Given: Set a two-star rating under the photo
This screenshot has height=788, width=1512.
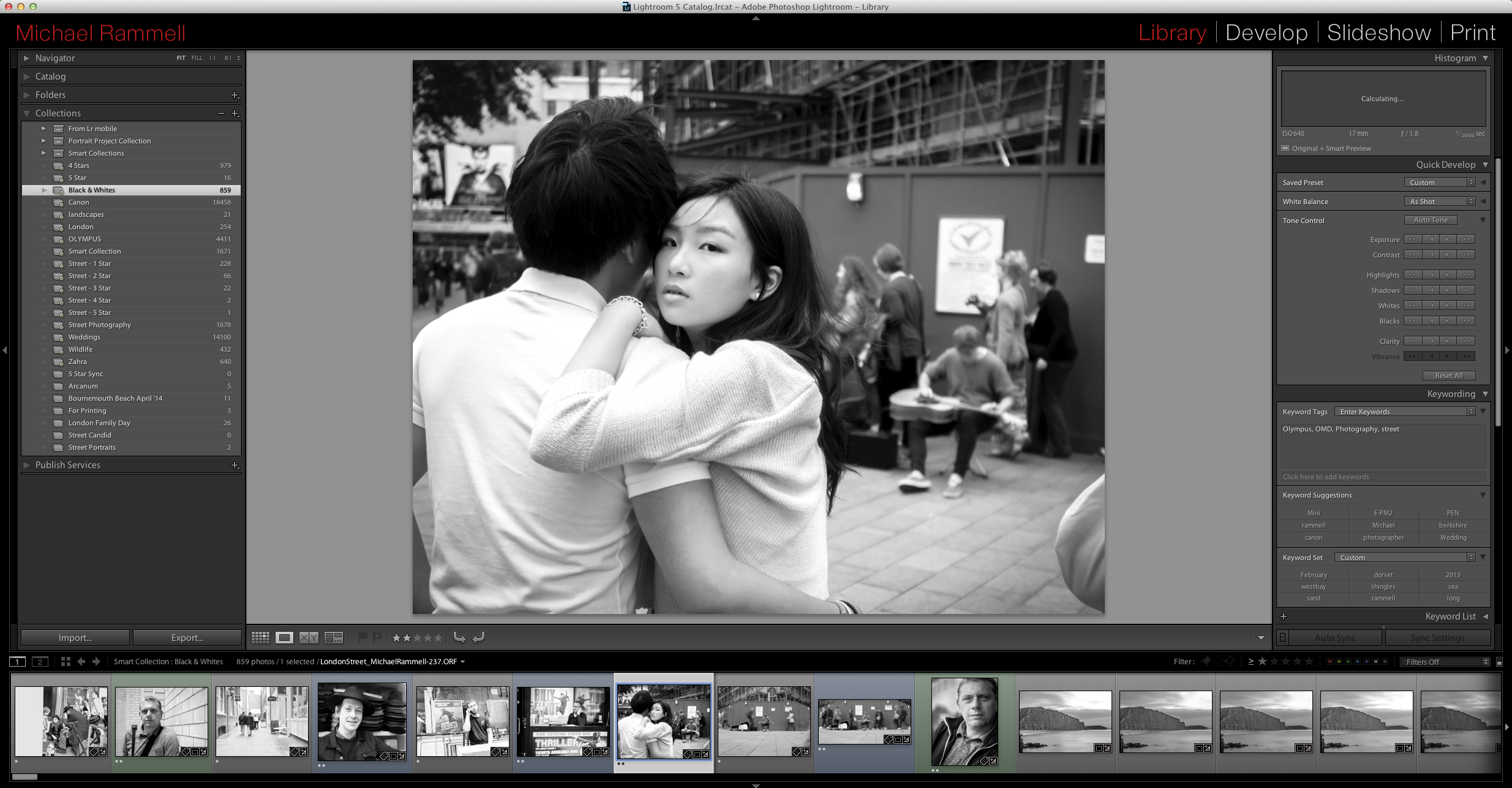Looking at the screenshot, I should click(x=408, y=637).
